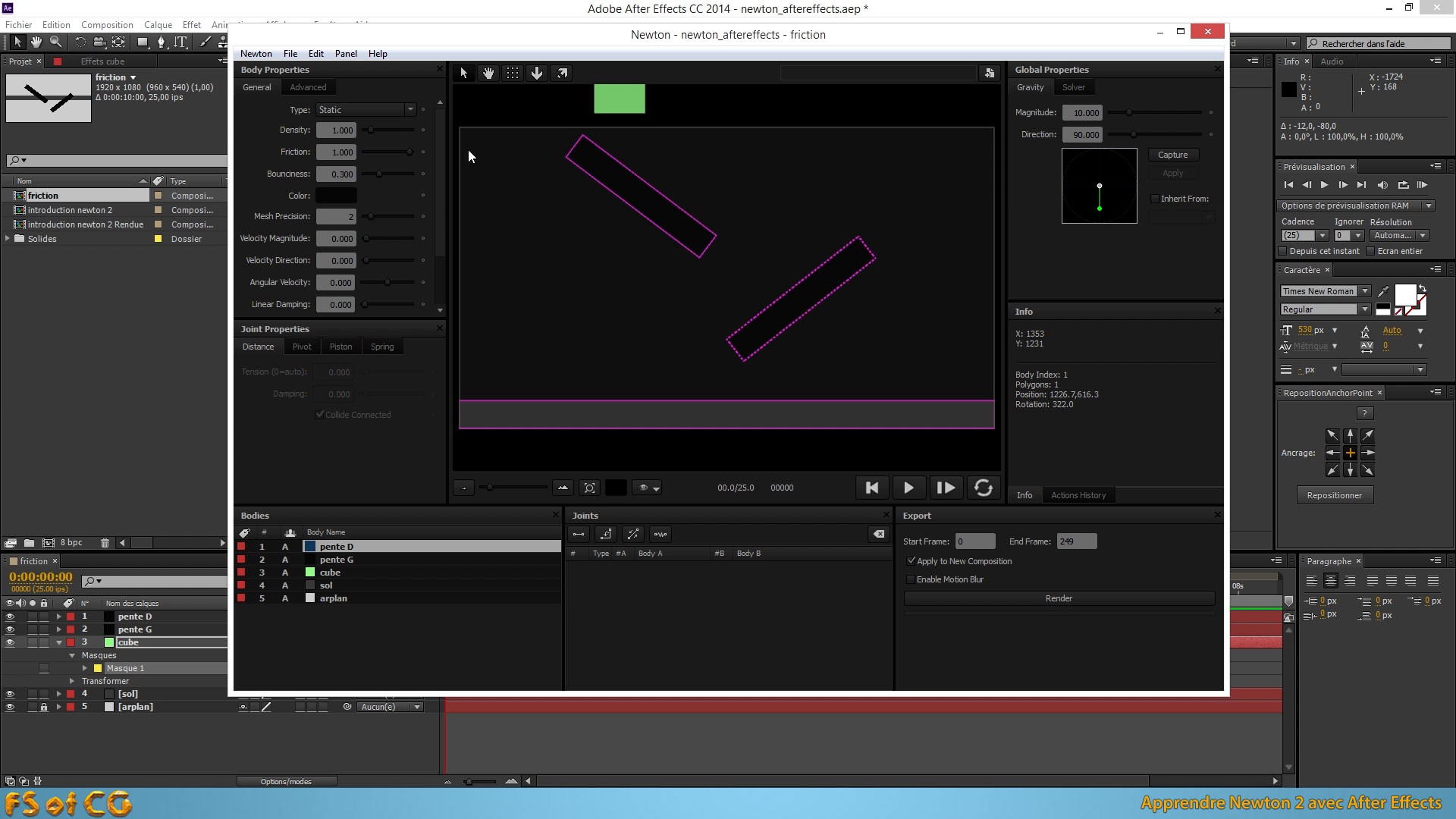Click the Render button in Export panel

1058,597
